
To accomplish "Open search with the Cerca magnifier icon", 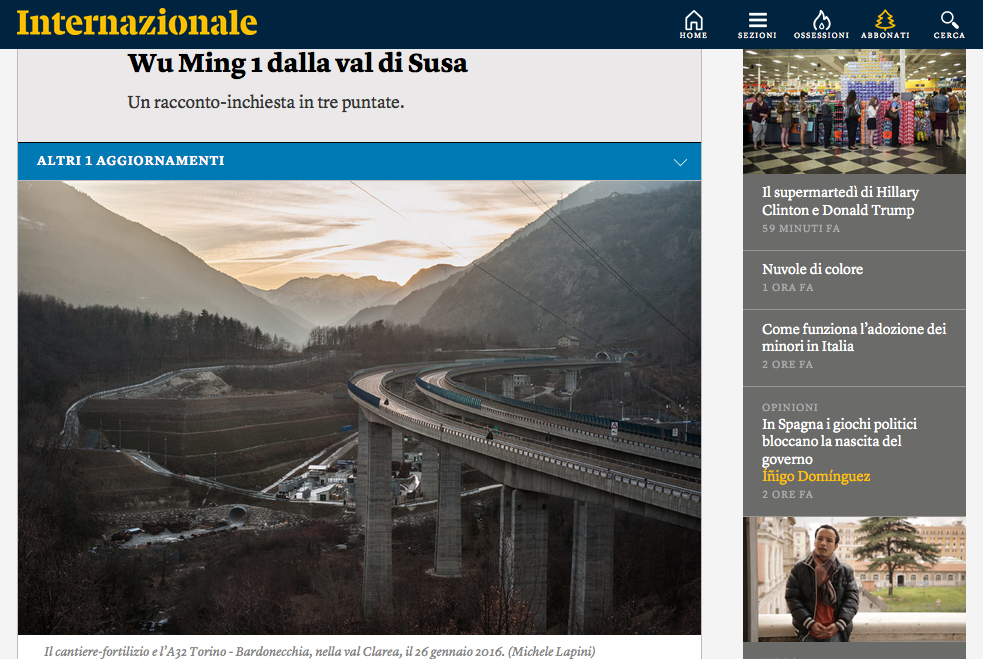I will [949, 20].
